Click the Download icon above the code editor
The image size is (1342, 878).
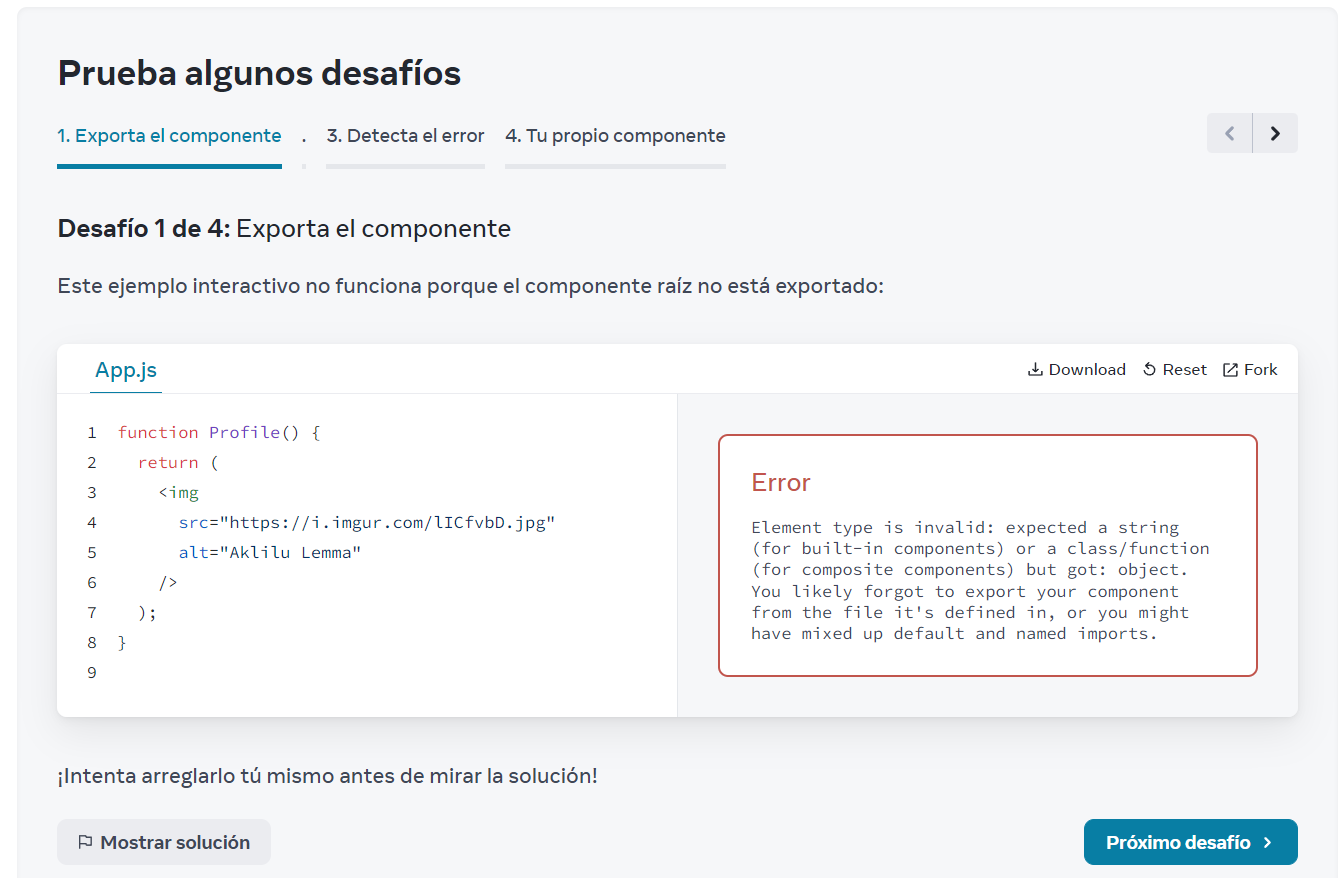pos(1034,369)
